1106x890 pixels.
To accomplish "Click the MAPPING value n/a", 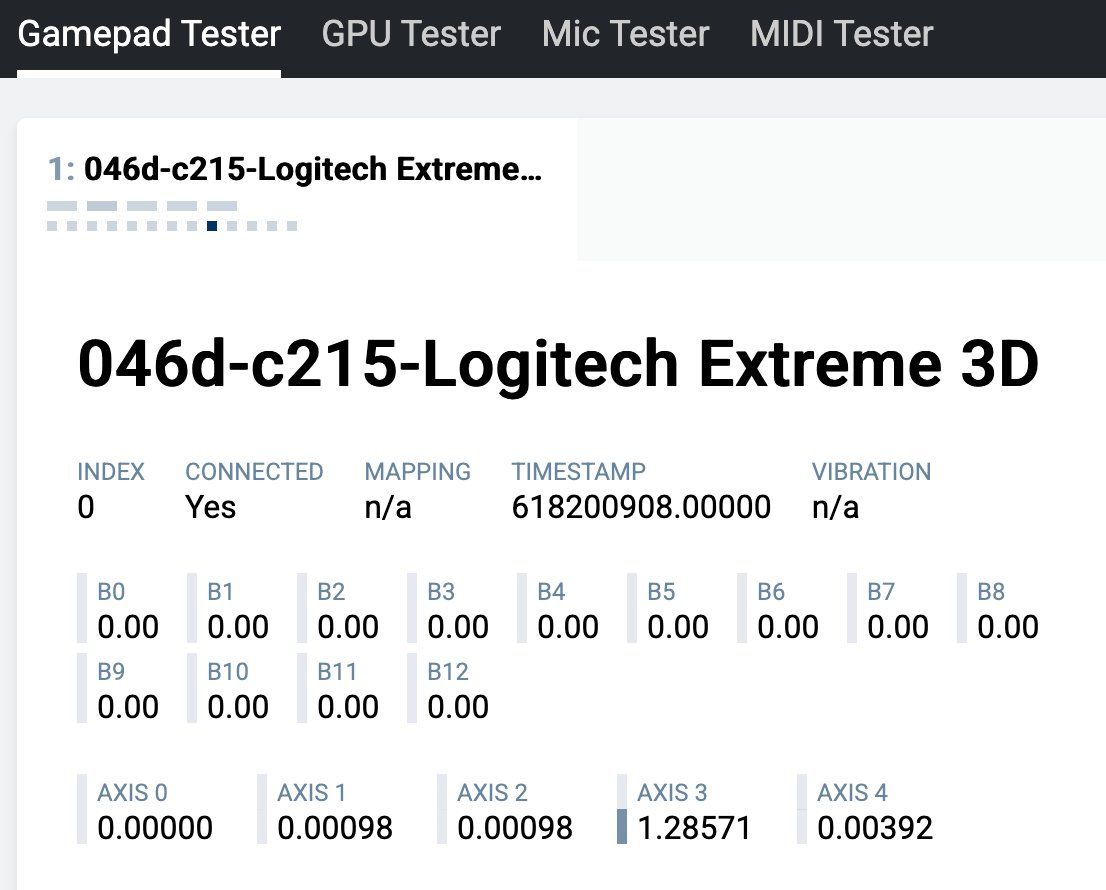I will [388, 507].
